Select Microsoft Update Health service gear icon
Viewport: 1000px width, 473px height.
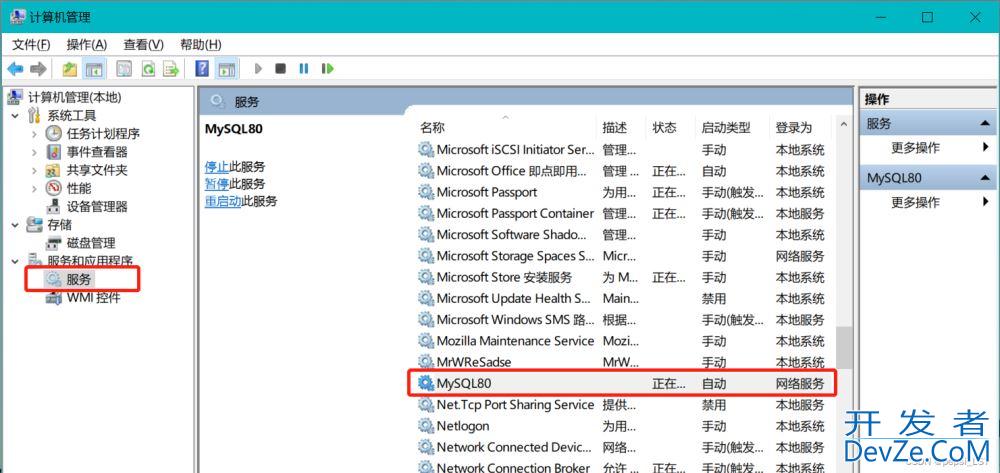425,298
